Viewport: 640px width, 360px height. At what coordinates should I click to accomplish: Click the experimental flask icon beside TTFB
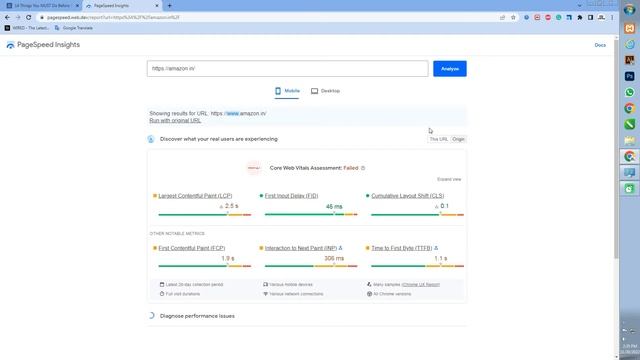(x=436, y=248)
